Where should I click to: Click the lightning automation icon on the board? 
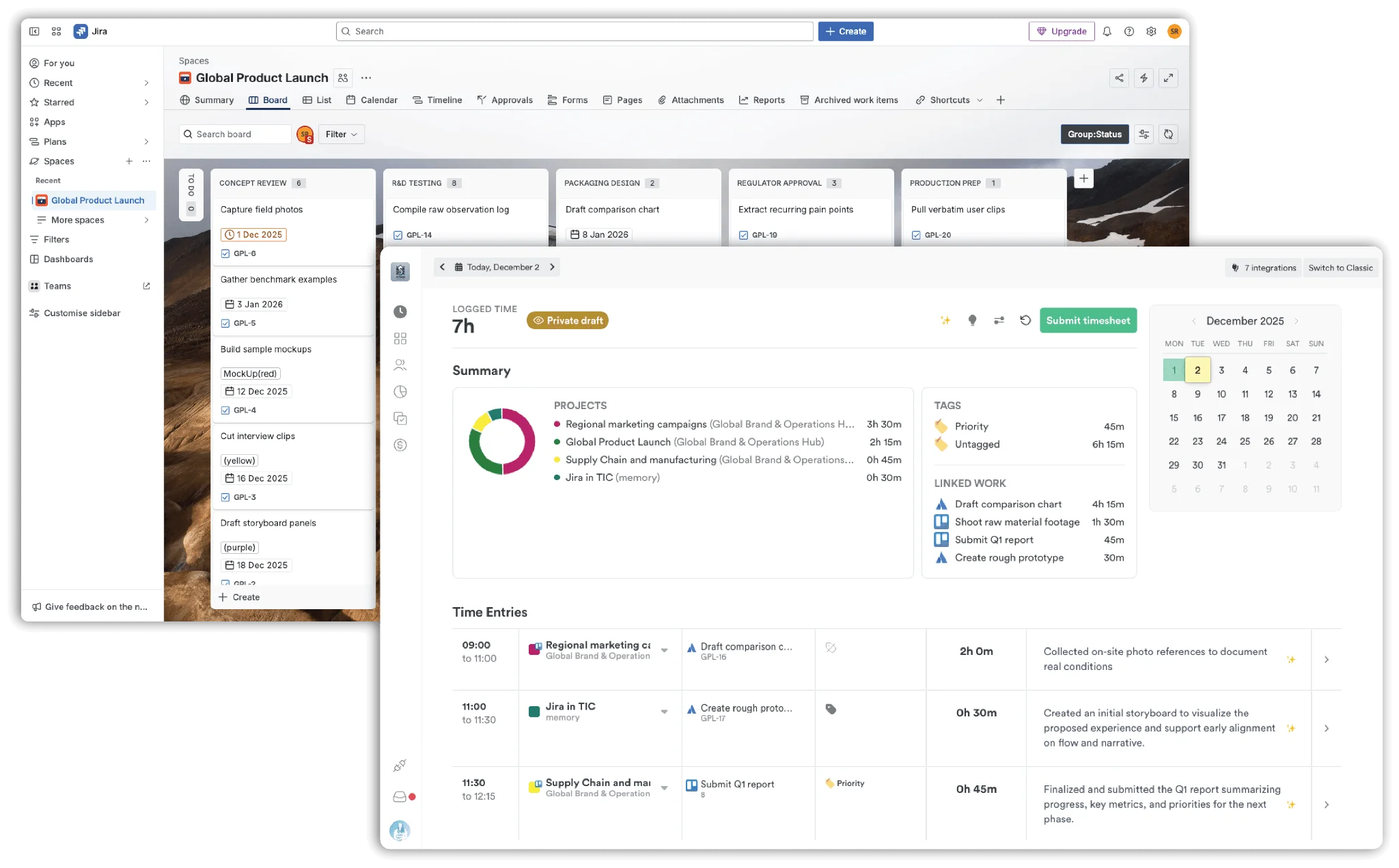(1144, 78)
